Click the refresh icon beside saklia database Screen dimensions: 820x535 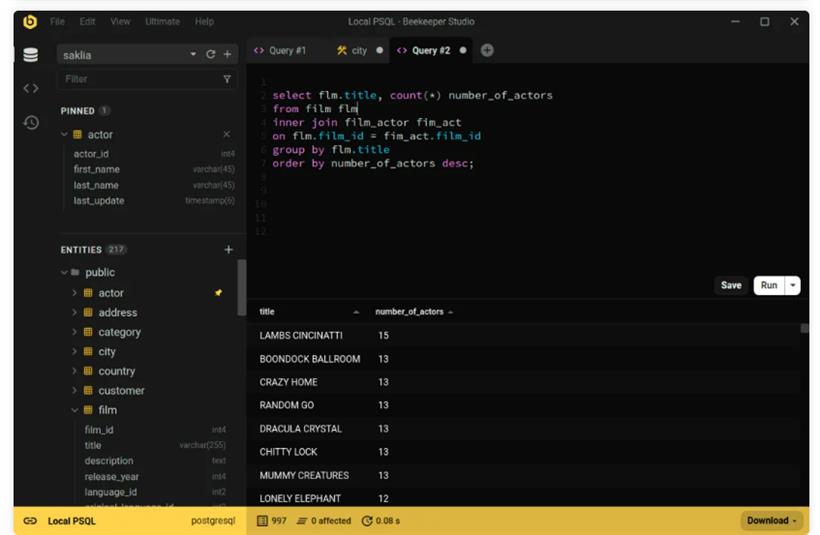210,54
